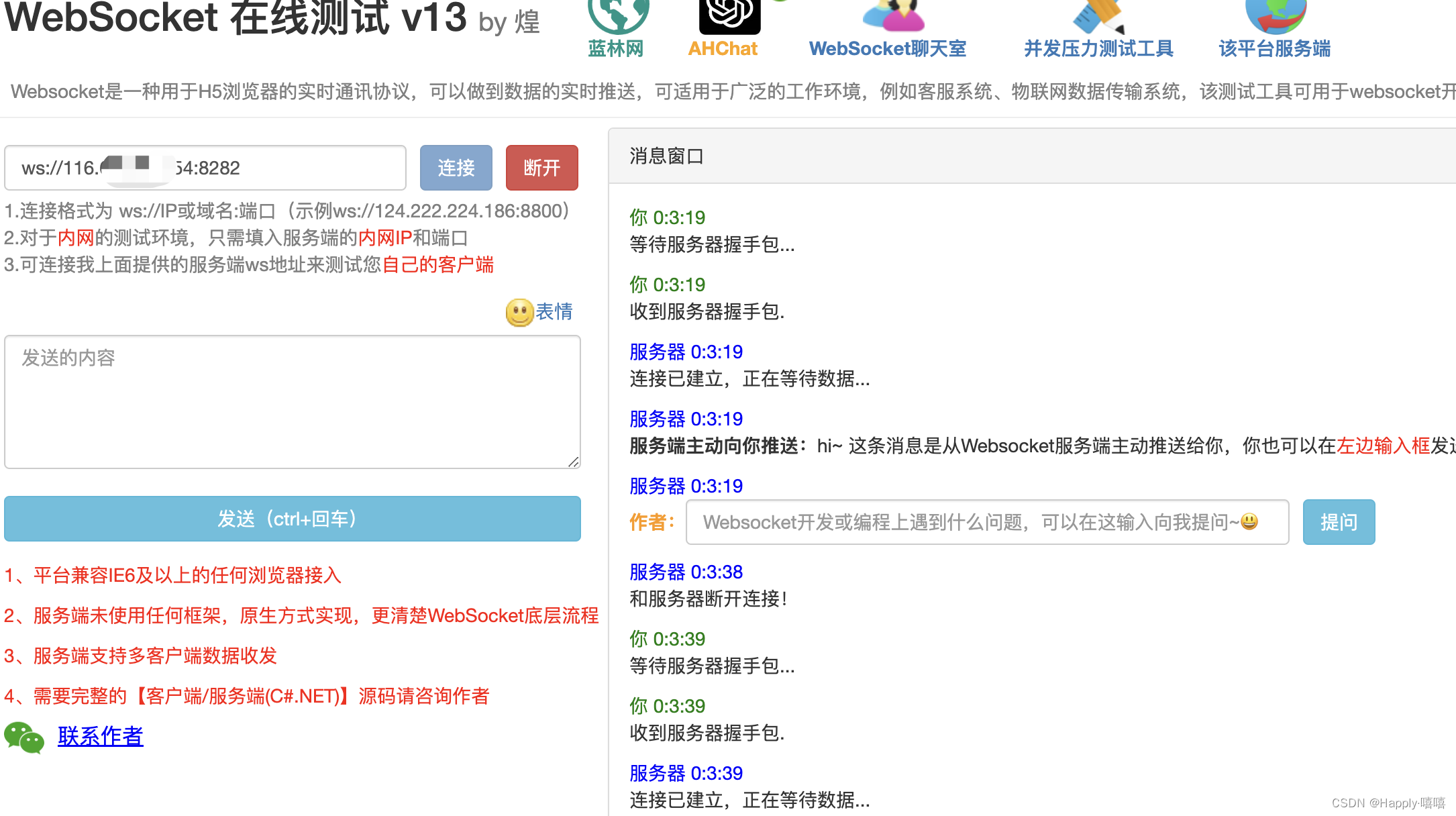
Task: Click the 并发压力测试工具 text link
Action: pyautogui.click(x=1099, y=48)
